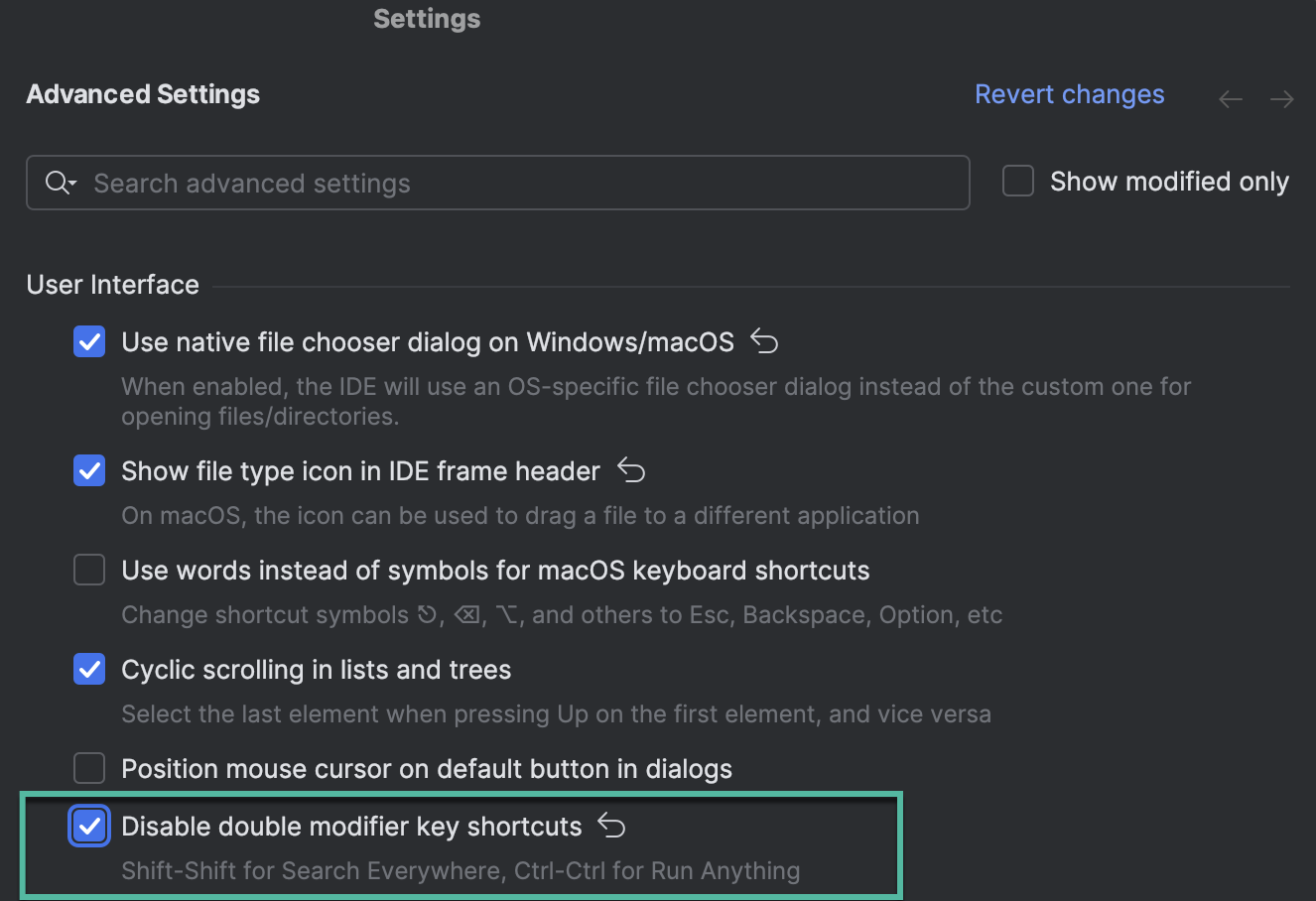Revert the double modifier key shortcuts setting
The image size is (1316, 901).
[611, 825]
